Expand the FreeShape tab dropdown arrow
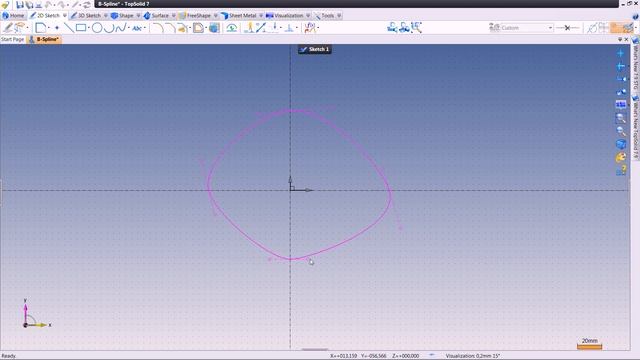Image resolution: width=640 pixels, height=360 pixels. pyautogui.click(x=216, y=16)
